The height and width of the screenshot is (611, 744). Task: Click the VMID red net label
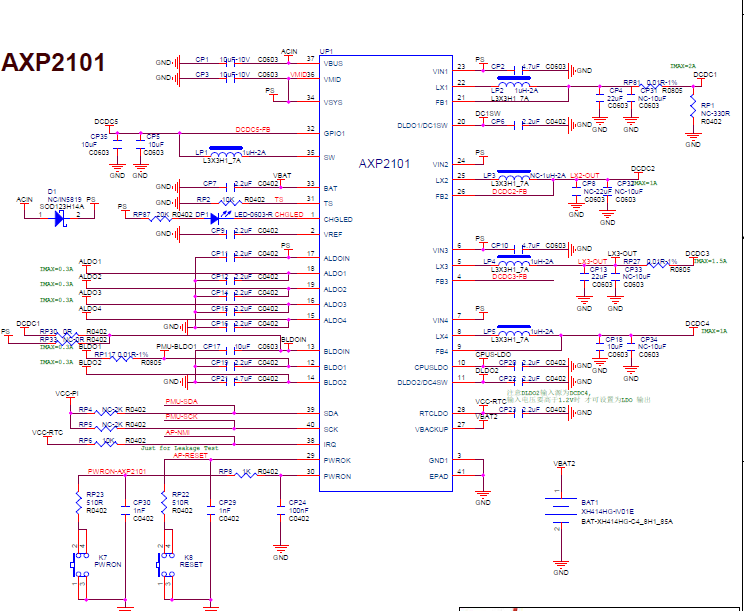click(x=297, y=74)
